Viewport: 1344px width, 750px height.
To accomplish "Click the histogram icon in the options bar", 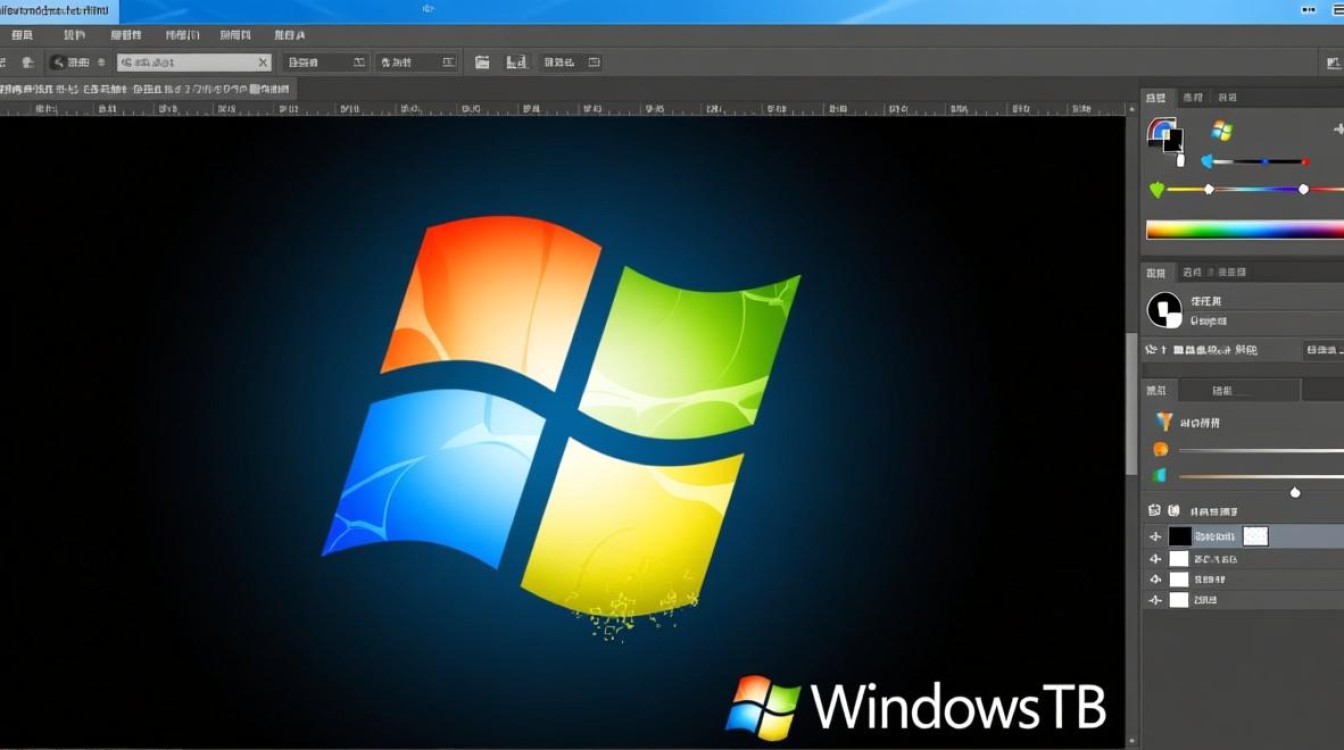I will tap(516, 61).
